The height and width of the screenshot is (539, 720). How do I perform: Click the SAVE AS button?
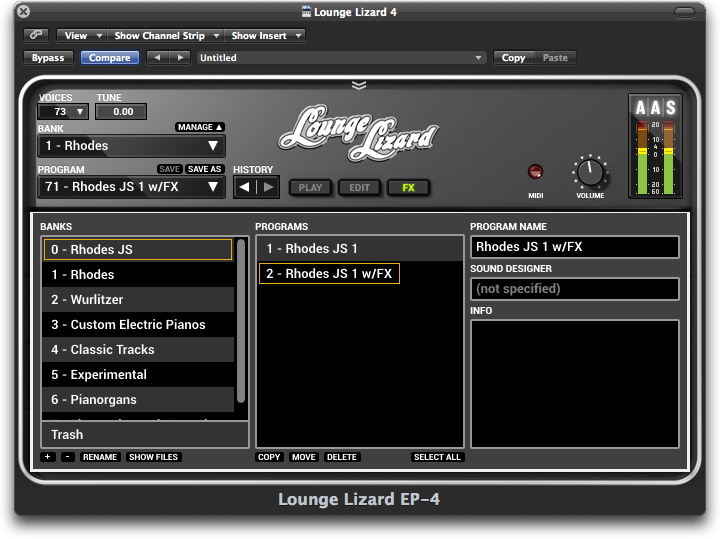click(x=204, y=169)
